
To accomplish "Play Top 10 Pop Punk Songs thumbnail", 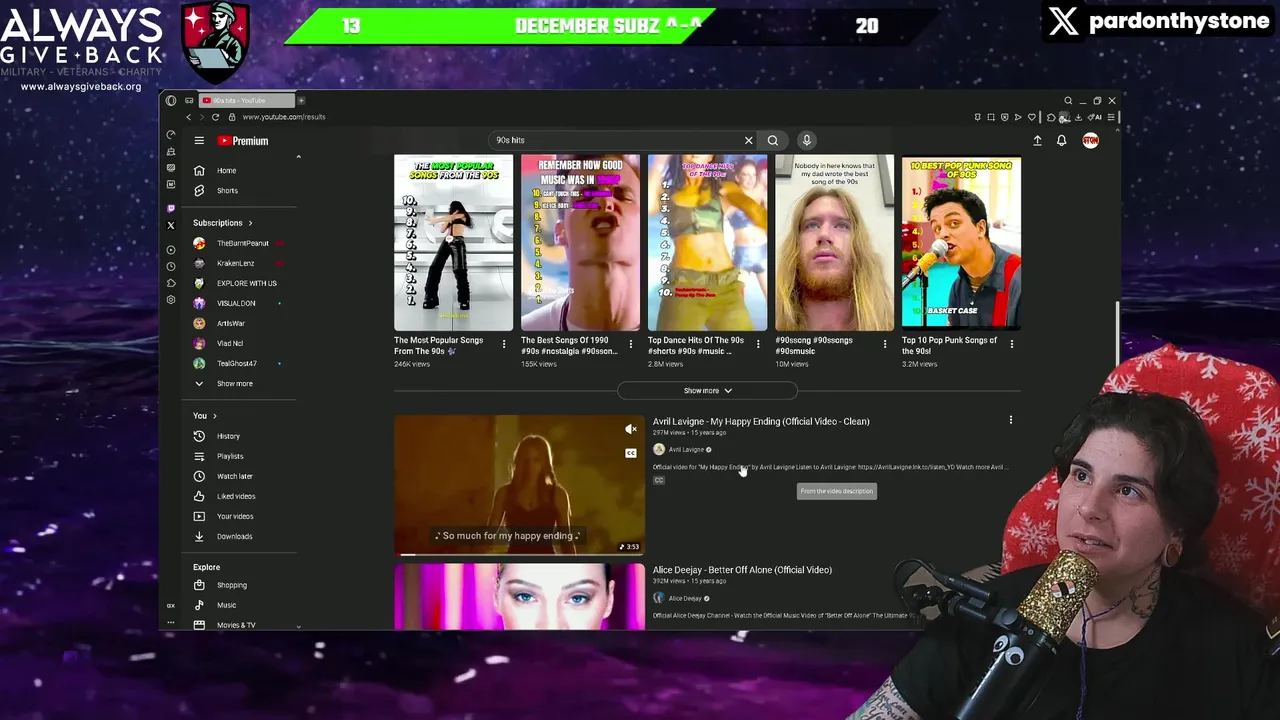I will coord(961,243).
